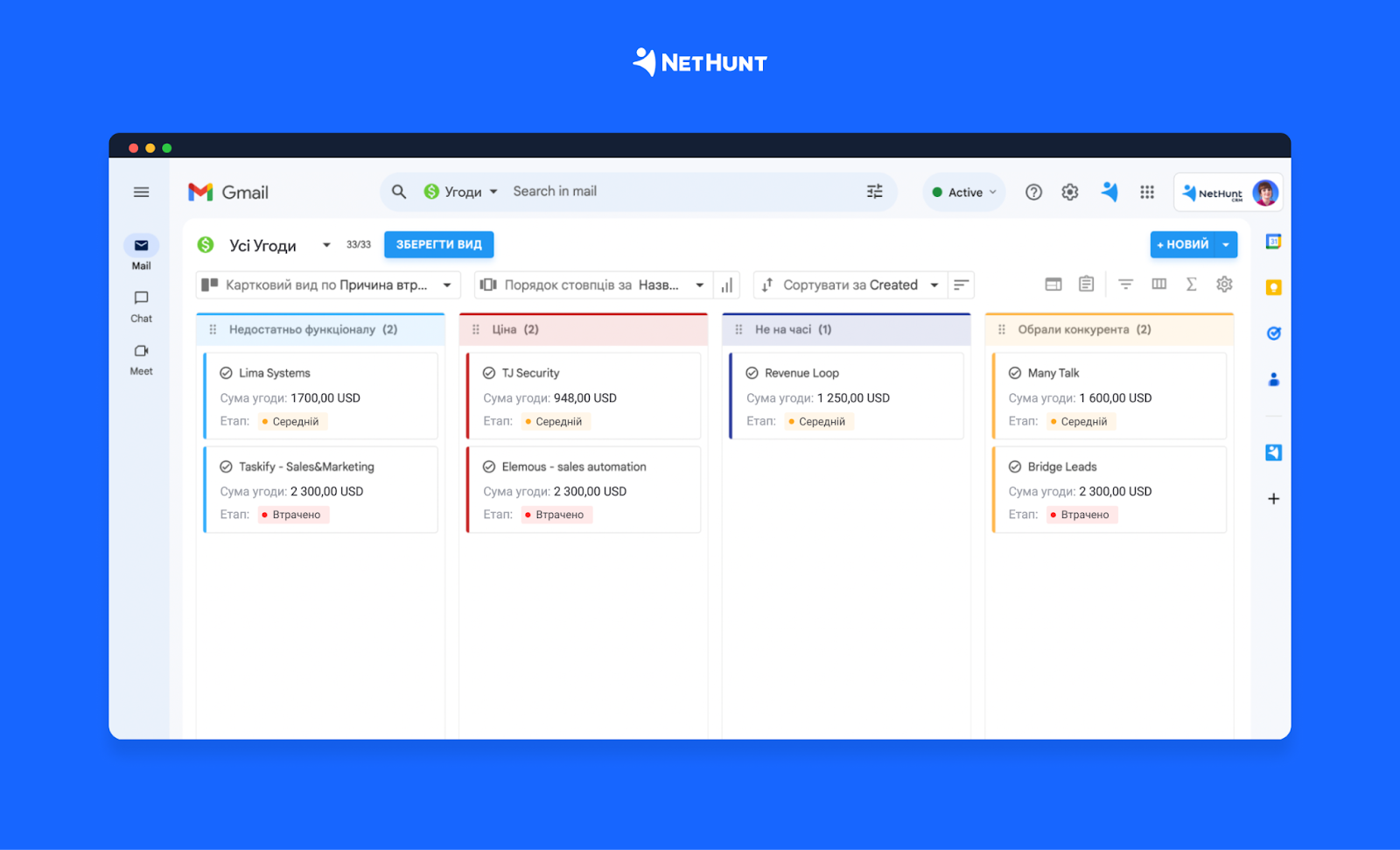
Task: Open the Elemous - sales automation deal
Action: (x=574, y=467)
